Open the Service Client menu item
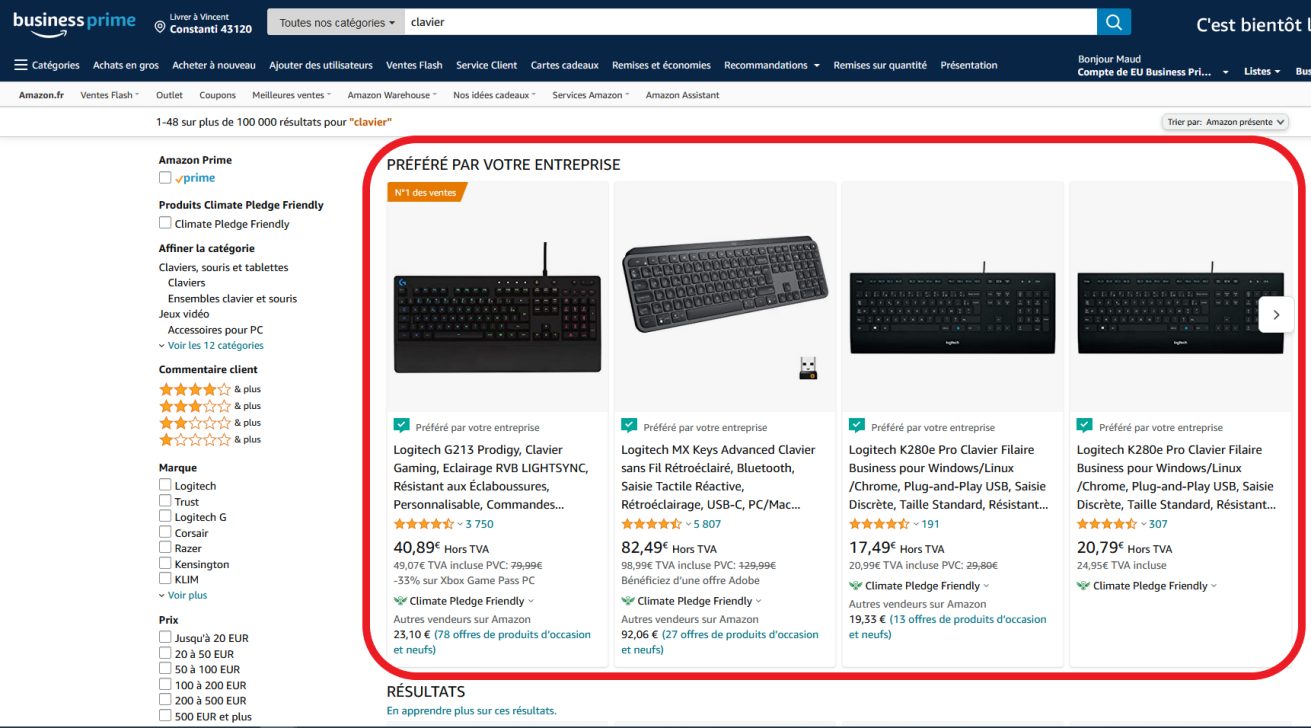1311x728 pixels. tap(486, 65)
